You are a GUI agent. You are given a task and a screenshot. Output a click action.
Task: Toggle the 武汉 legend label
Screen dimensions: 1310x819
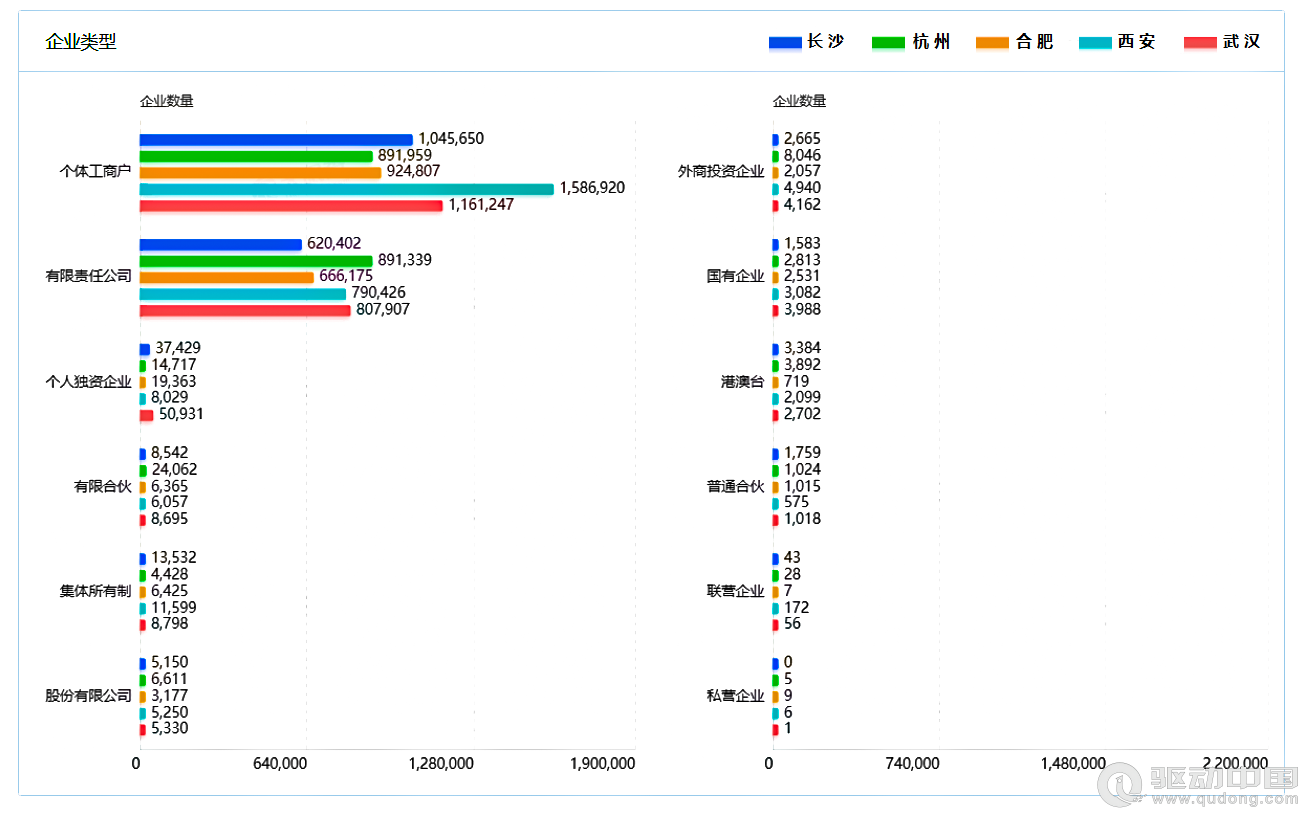point(1242,42)
